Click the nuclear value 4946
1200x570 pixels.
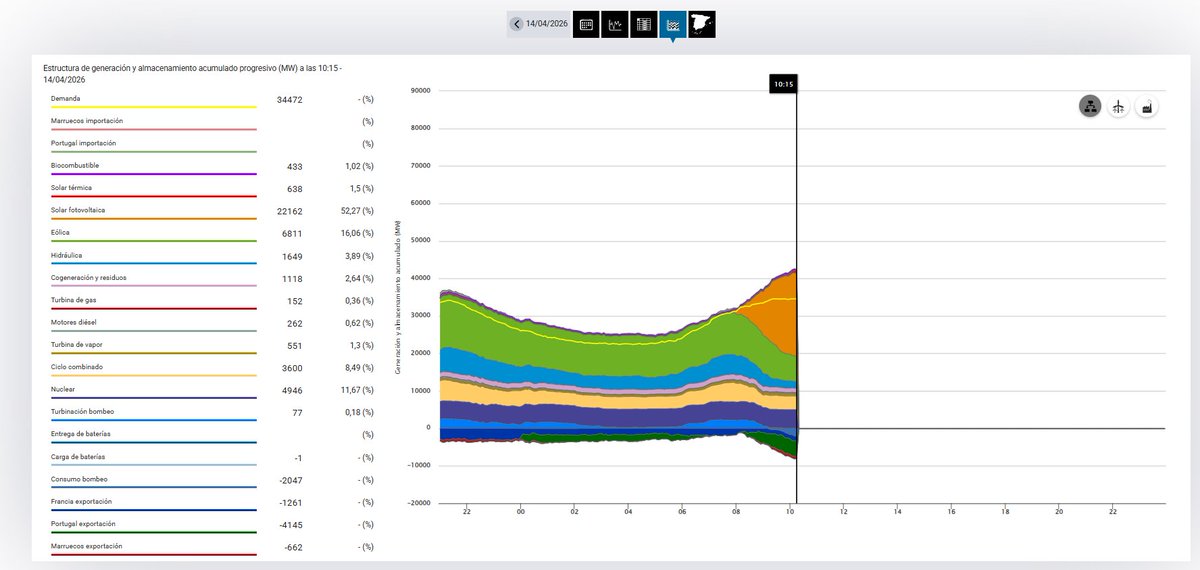pyautogui.click(x=292, y=390)
